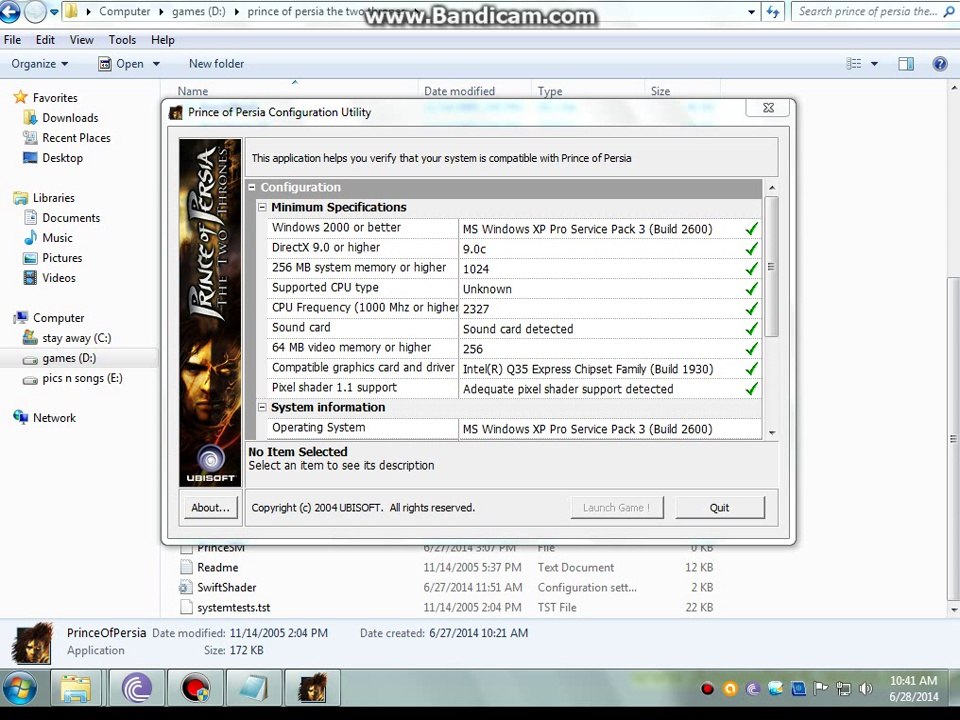Open the BitTorrent taskbar icon
This screenshot has height=720, width=960.
click(x=137, y=688)
